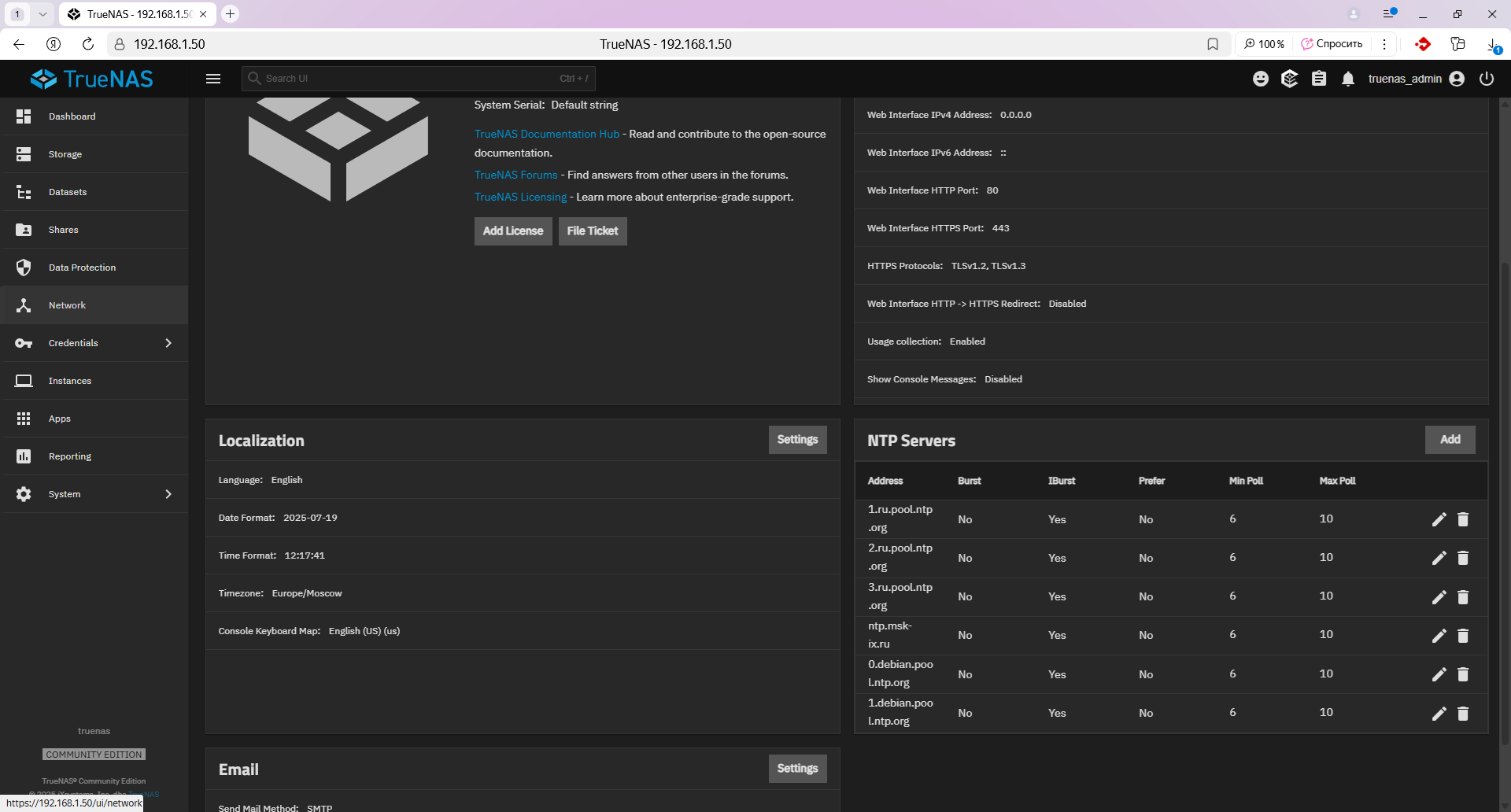Edit the 1.ru.pool.ntp.org server
The image size is (1511, 812).
[x=1439, y=519]
